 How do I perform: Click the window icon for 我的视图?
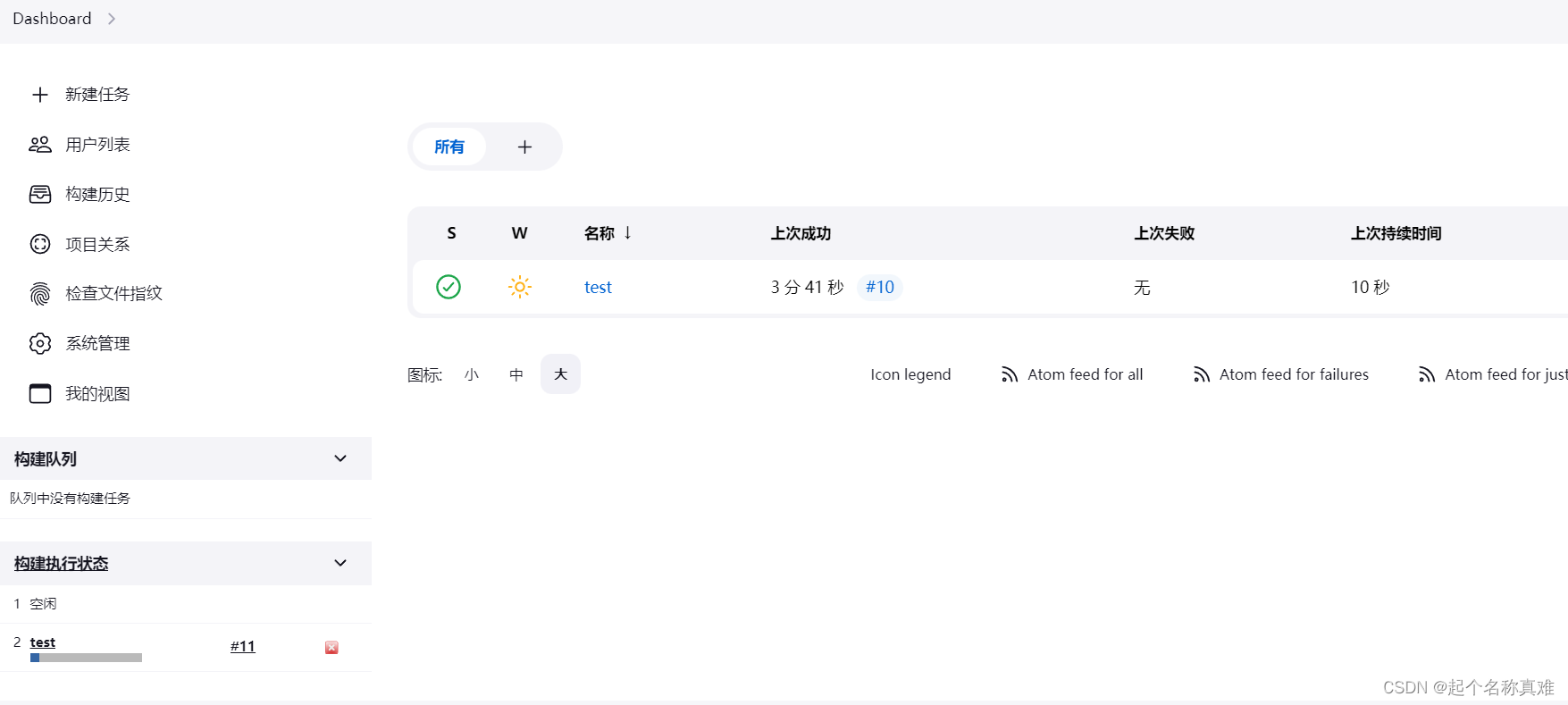40,394
